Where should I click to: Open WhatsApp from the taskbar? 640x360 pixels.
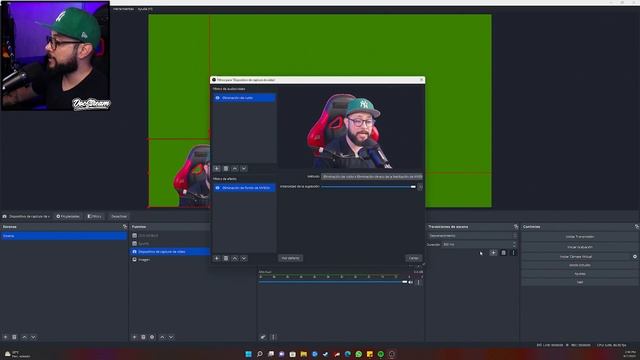tap(359, 354)
